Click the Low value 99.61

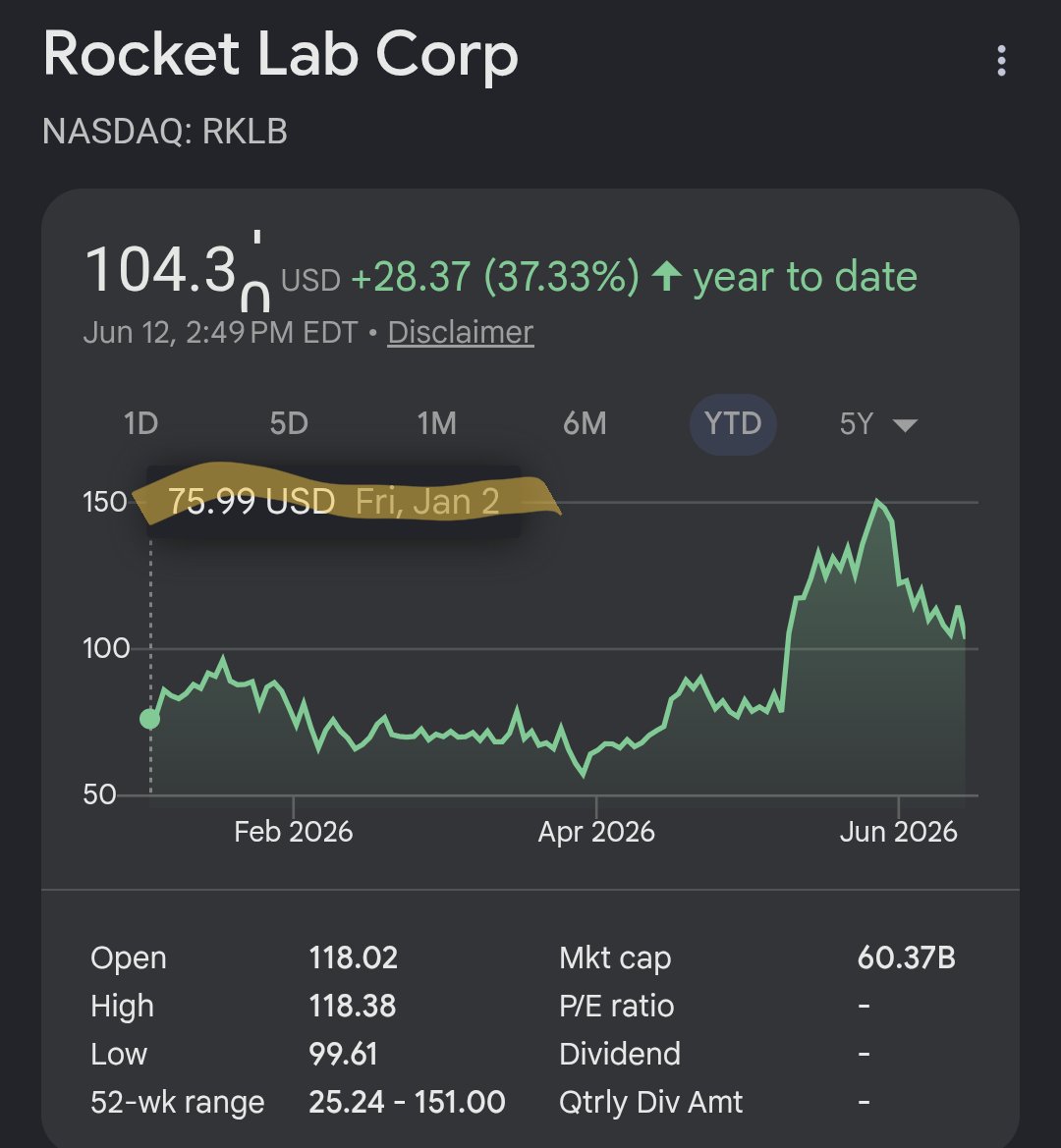(343, 1055)
